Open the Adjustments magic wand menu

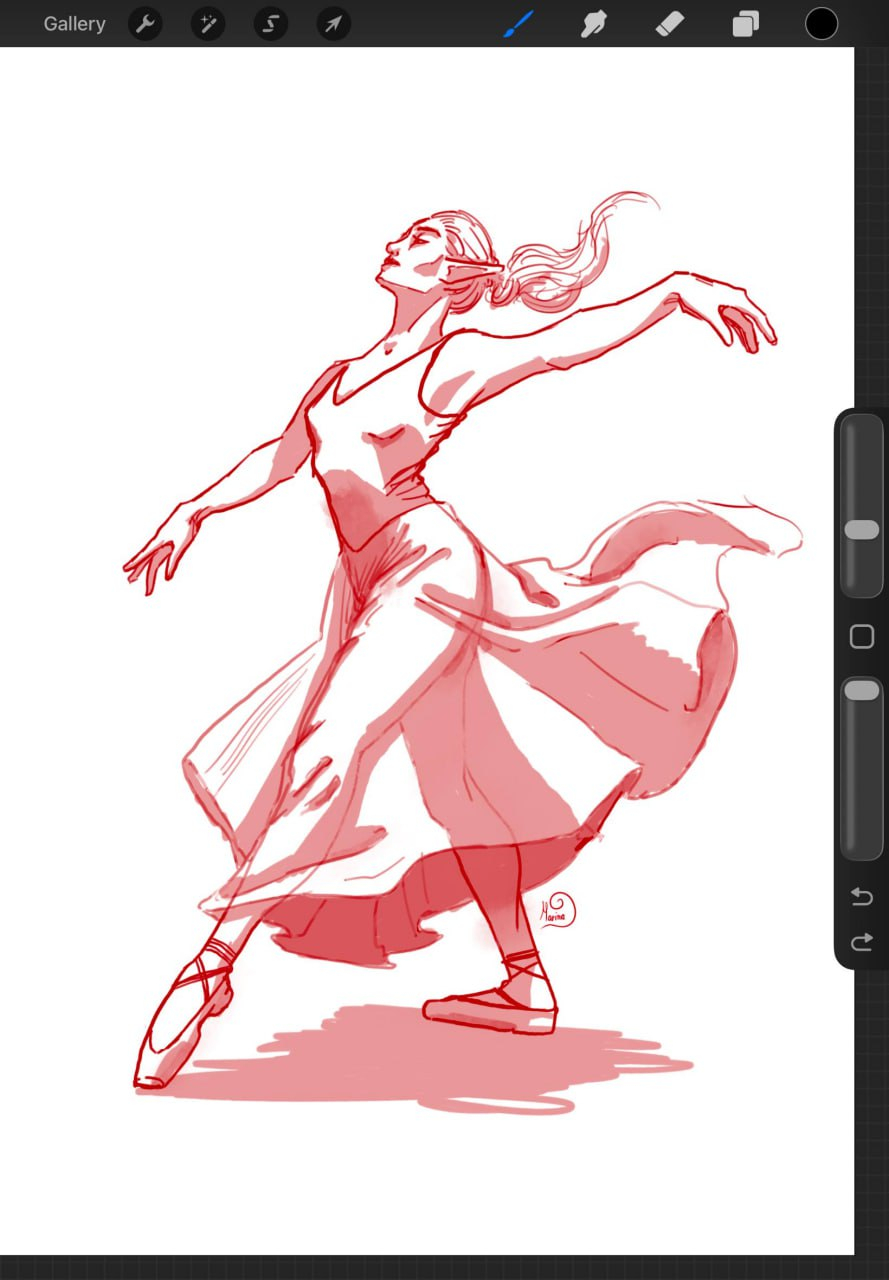(208, 24)
